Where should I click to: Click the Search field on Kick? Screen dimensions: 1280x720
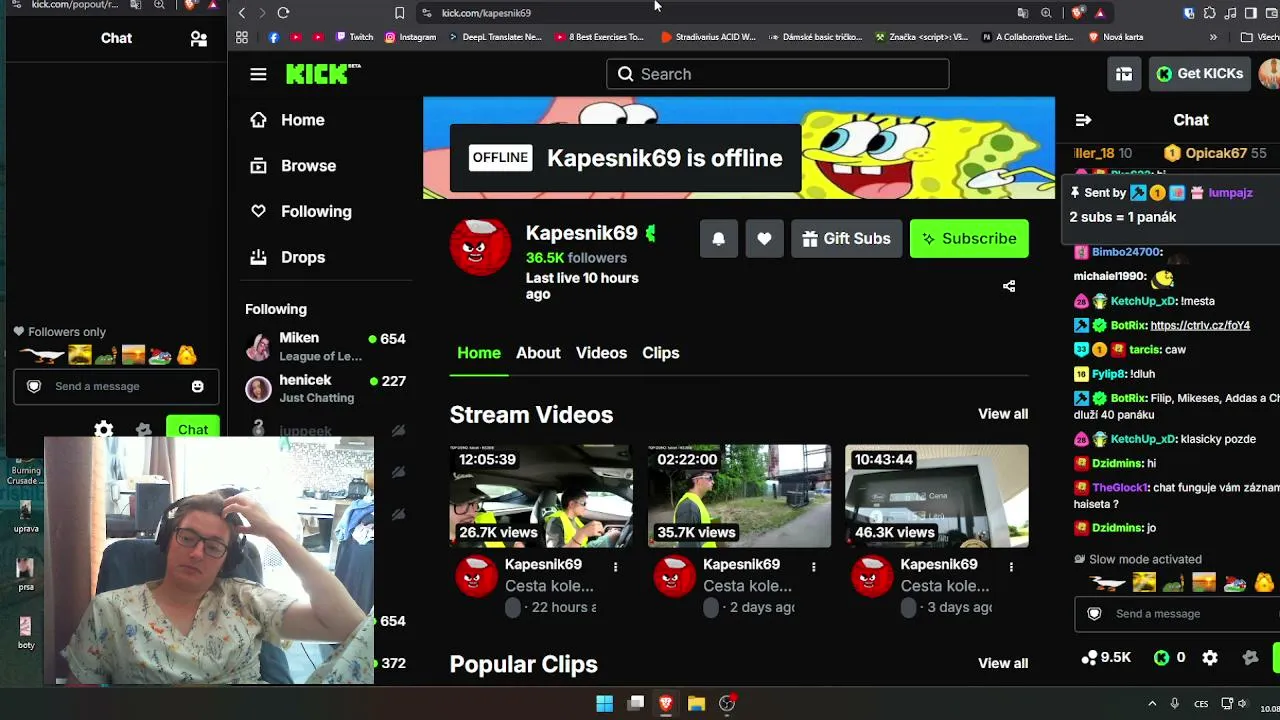tap(777, 74)
